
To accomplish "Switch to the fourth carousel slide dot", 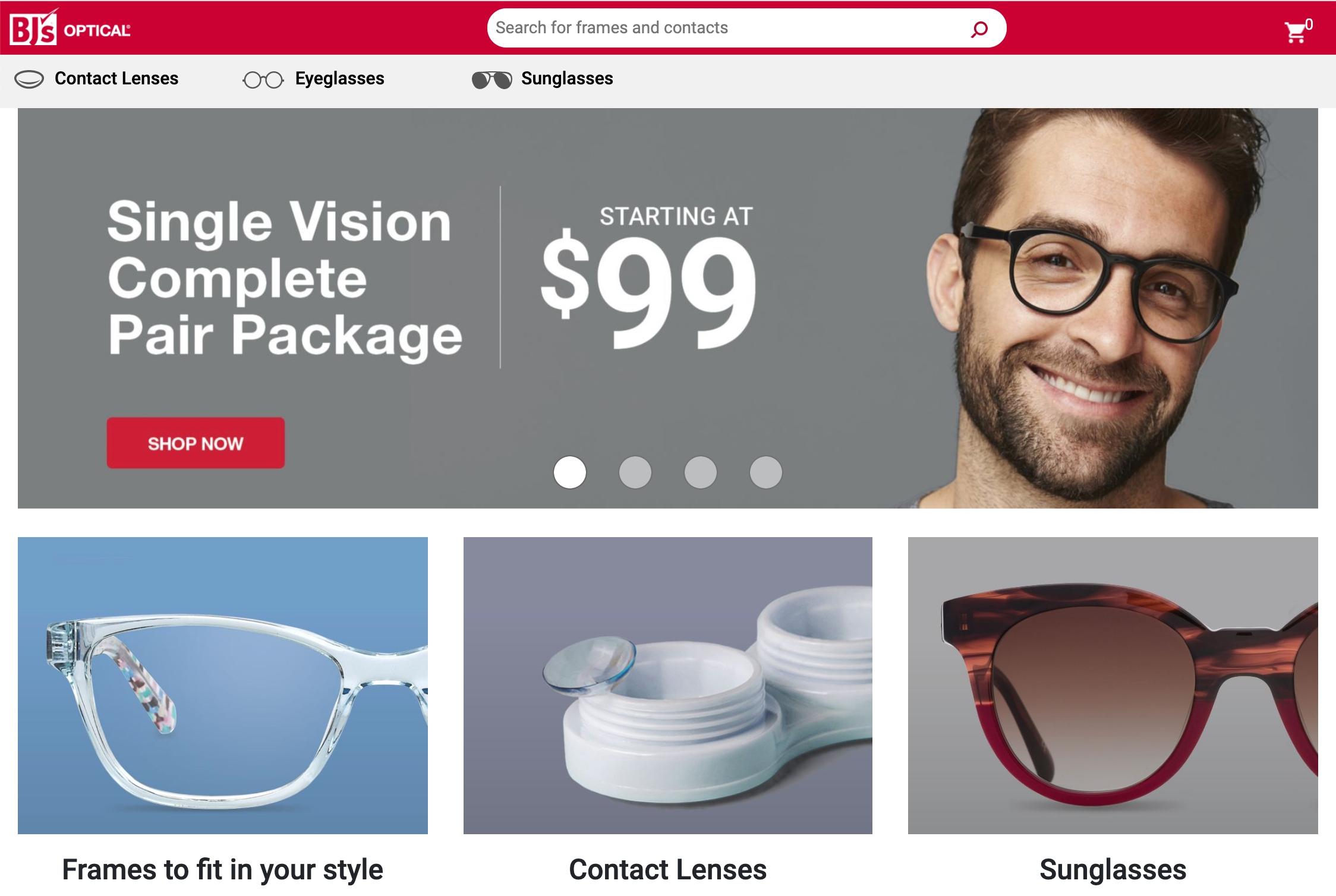I will coord(766,472).
